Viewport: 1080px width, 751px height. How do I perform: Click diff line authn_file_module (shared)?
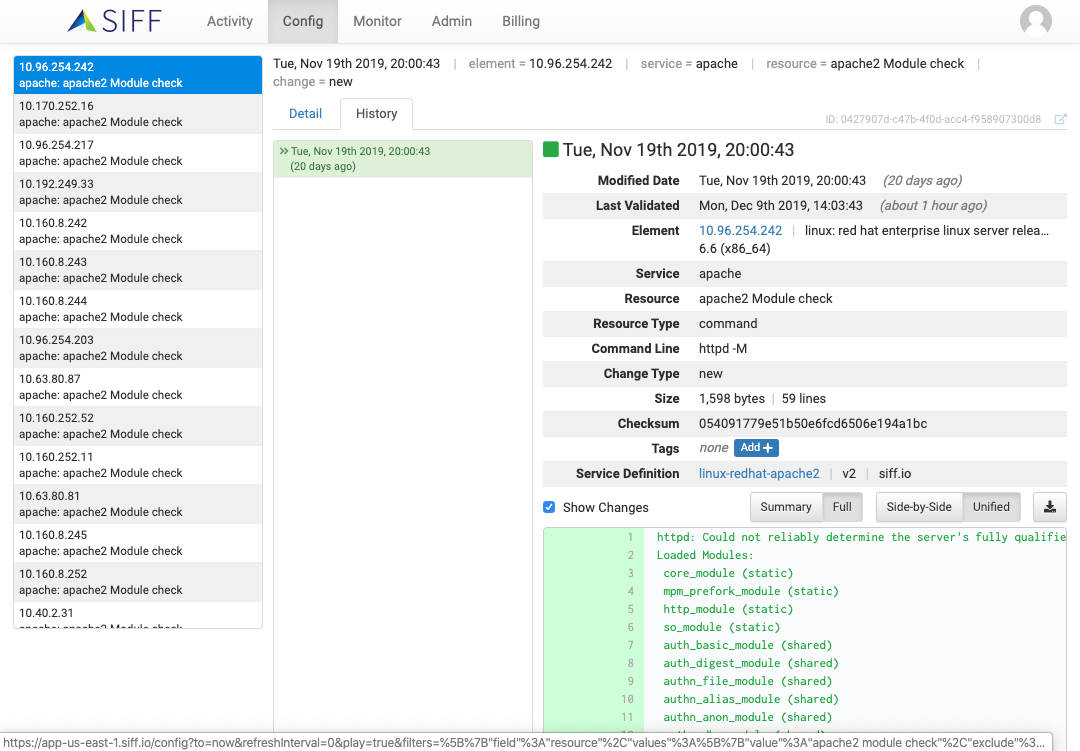[x=747, y=681]
